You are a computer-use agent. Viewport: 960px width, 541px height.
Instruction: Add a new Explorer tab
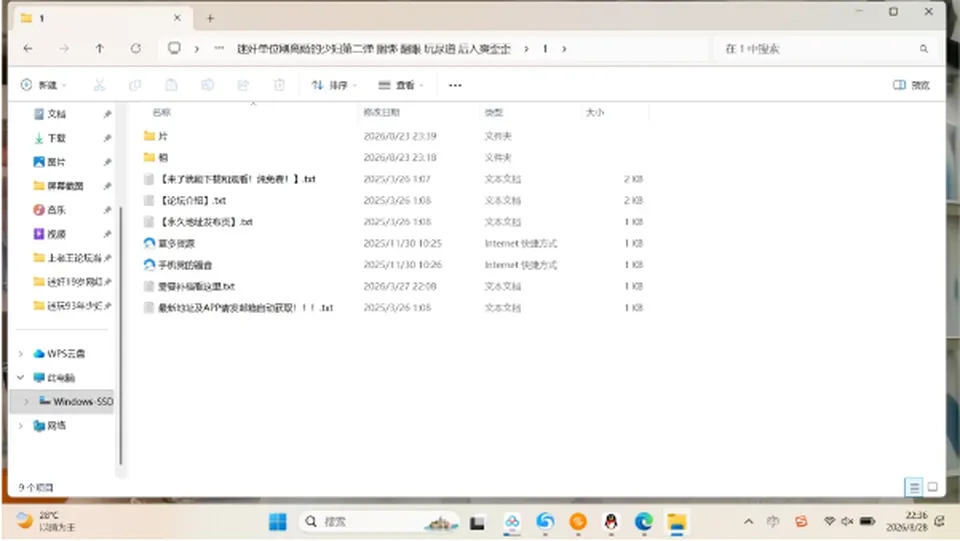(210, 18)
